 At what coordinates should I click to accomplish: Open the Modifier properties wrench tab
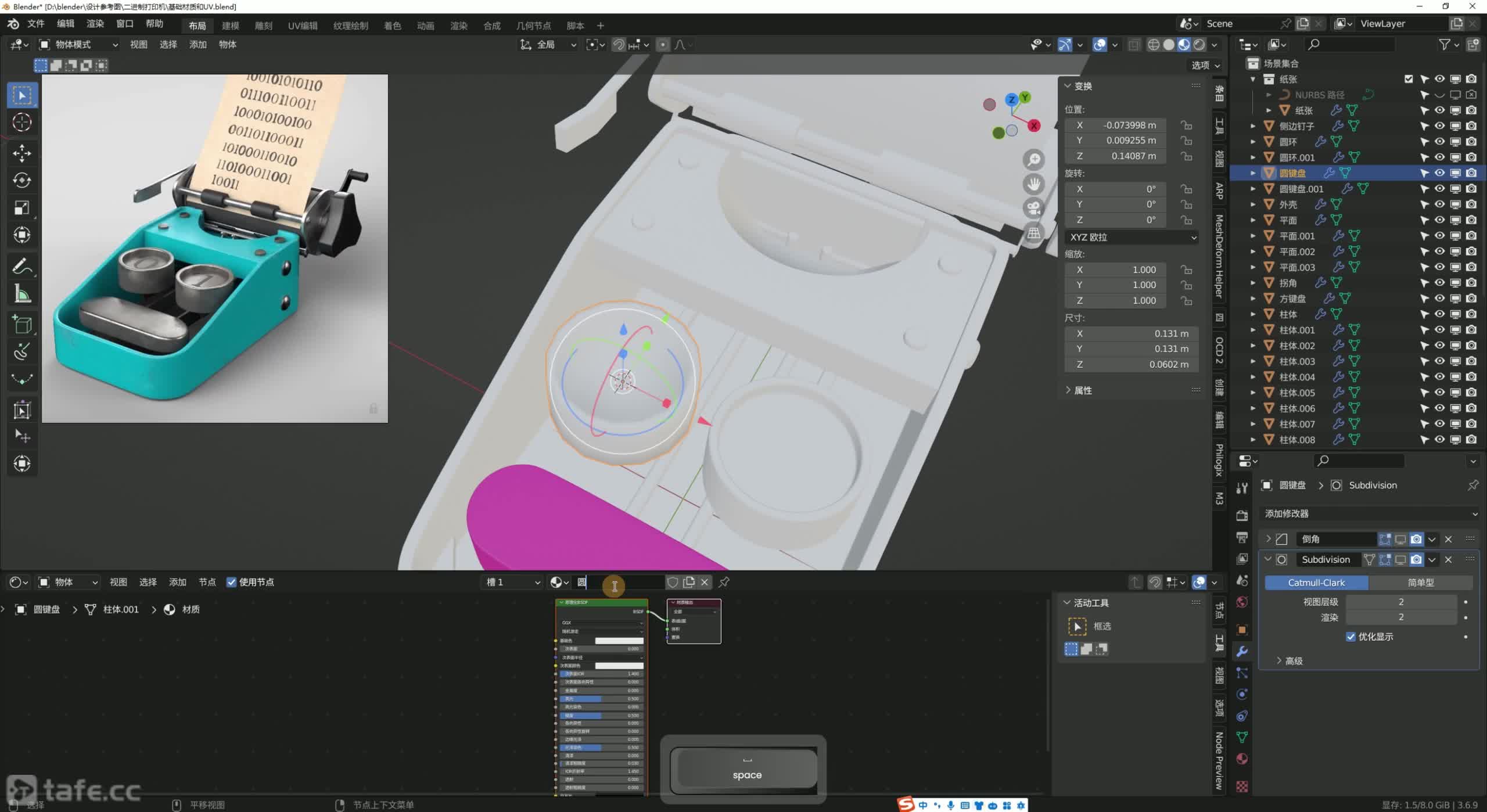pyautogui.click(x=1242, y=651)
